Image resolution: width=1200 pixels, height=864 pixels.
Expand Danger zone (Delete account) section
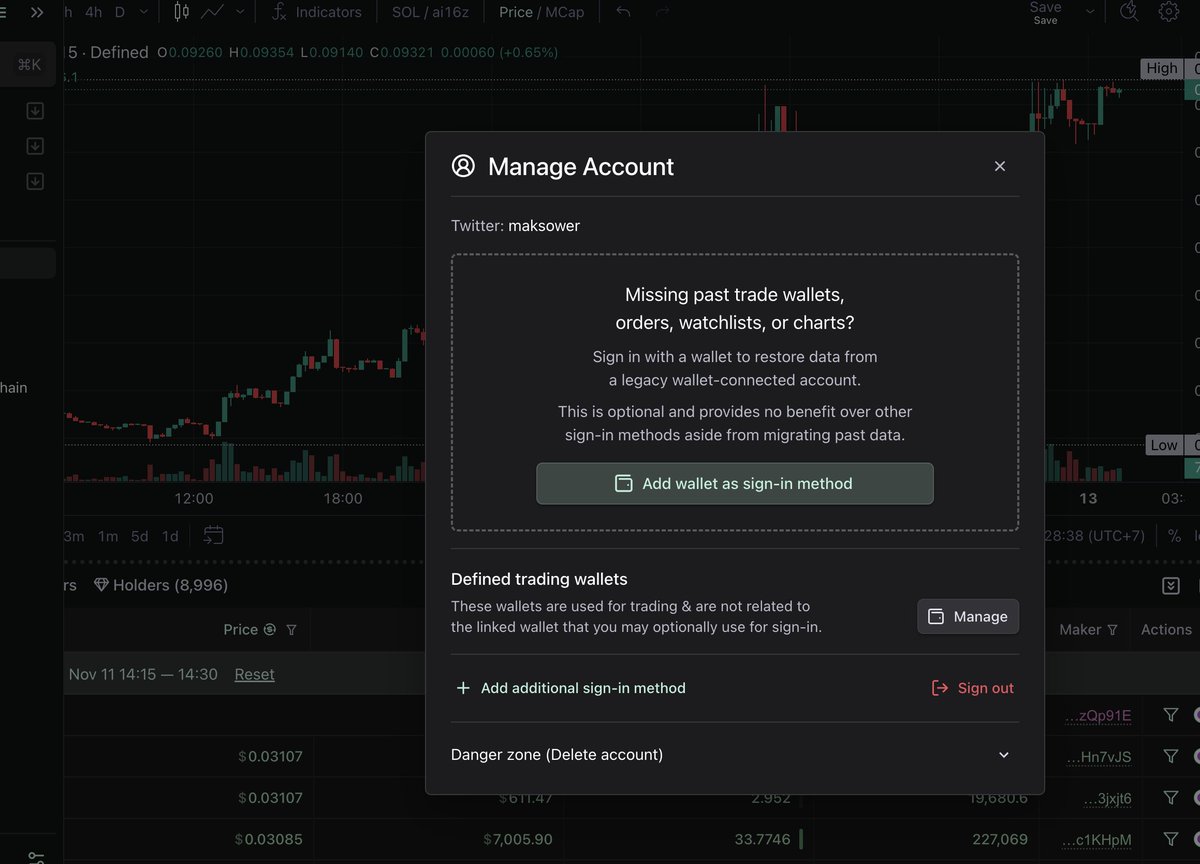point(734,755)
